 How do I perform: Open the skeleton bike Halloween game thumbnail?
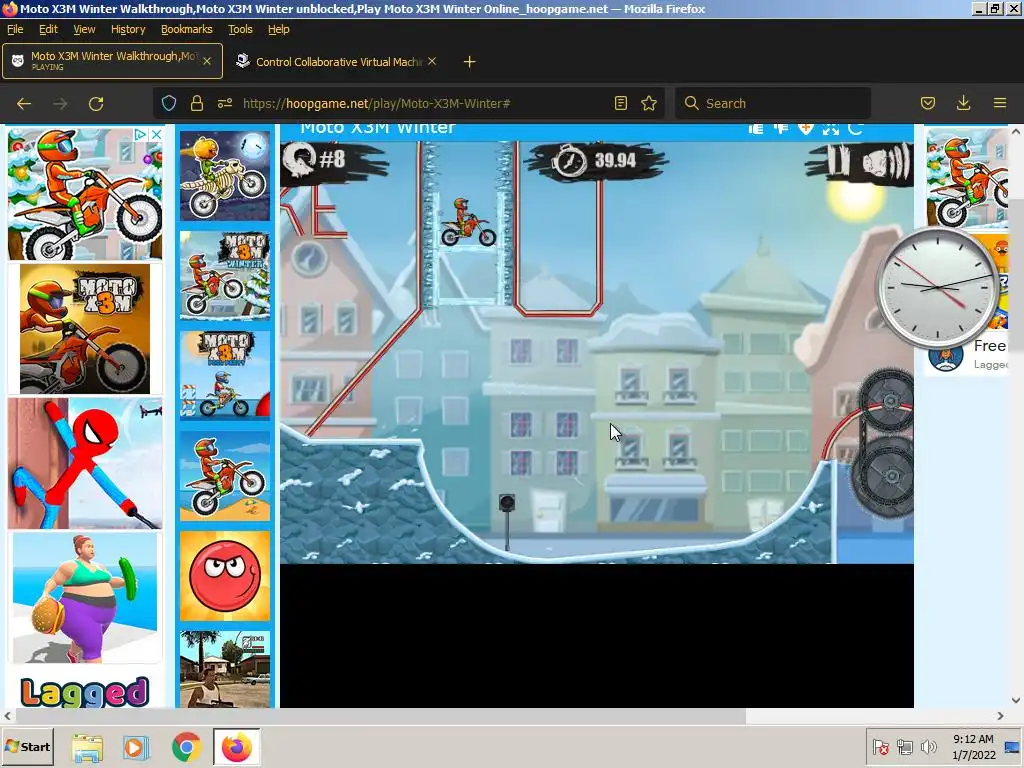click(225, 176)
